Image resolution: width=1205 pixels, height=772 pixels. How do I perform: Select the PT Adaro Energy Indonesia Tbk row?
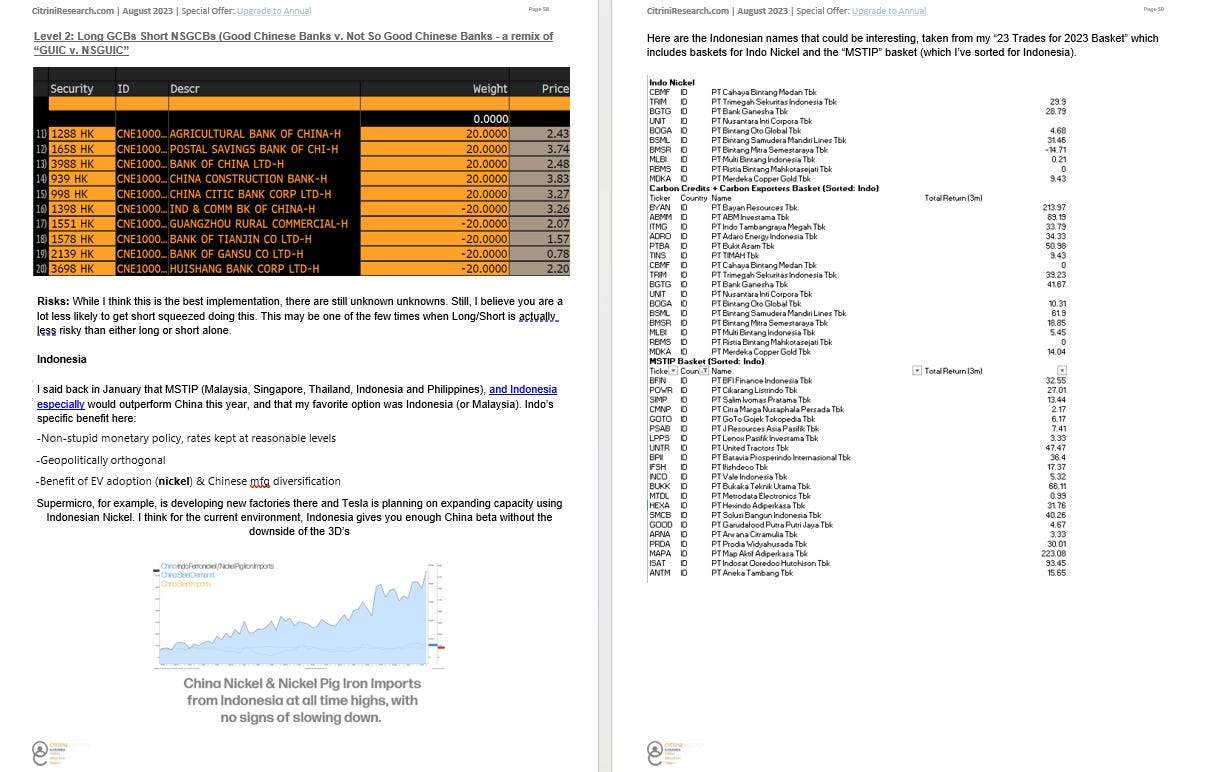point(858,236)
